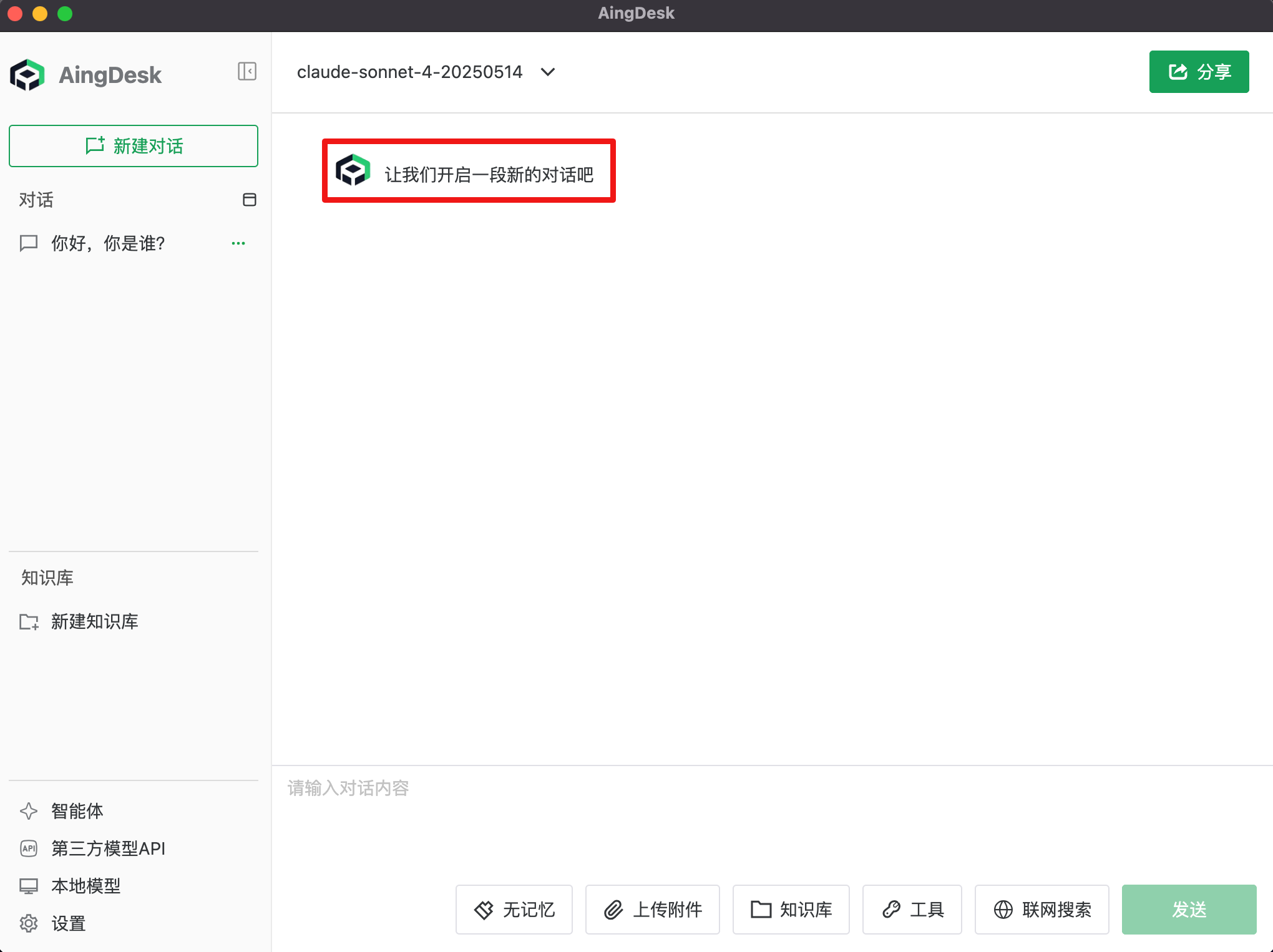Expand the 知识库 panel in message bar
This screenshot has width=1273, height=952.
pyautogui.click(x=791, y=910)
